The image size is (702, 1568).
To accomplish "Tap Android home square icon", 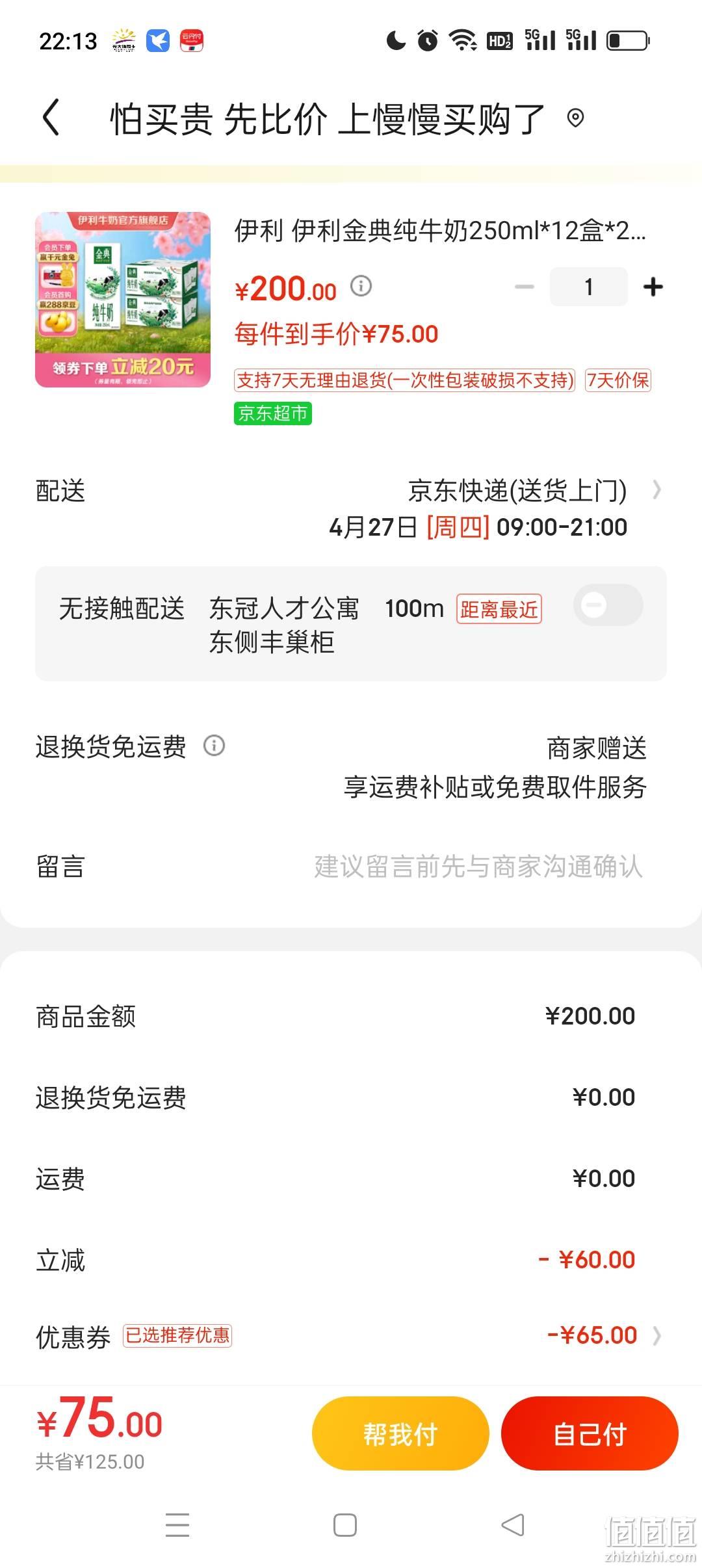I will (345, 1524).
